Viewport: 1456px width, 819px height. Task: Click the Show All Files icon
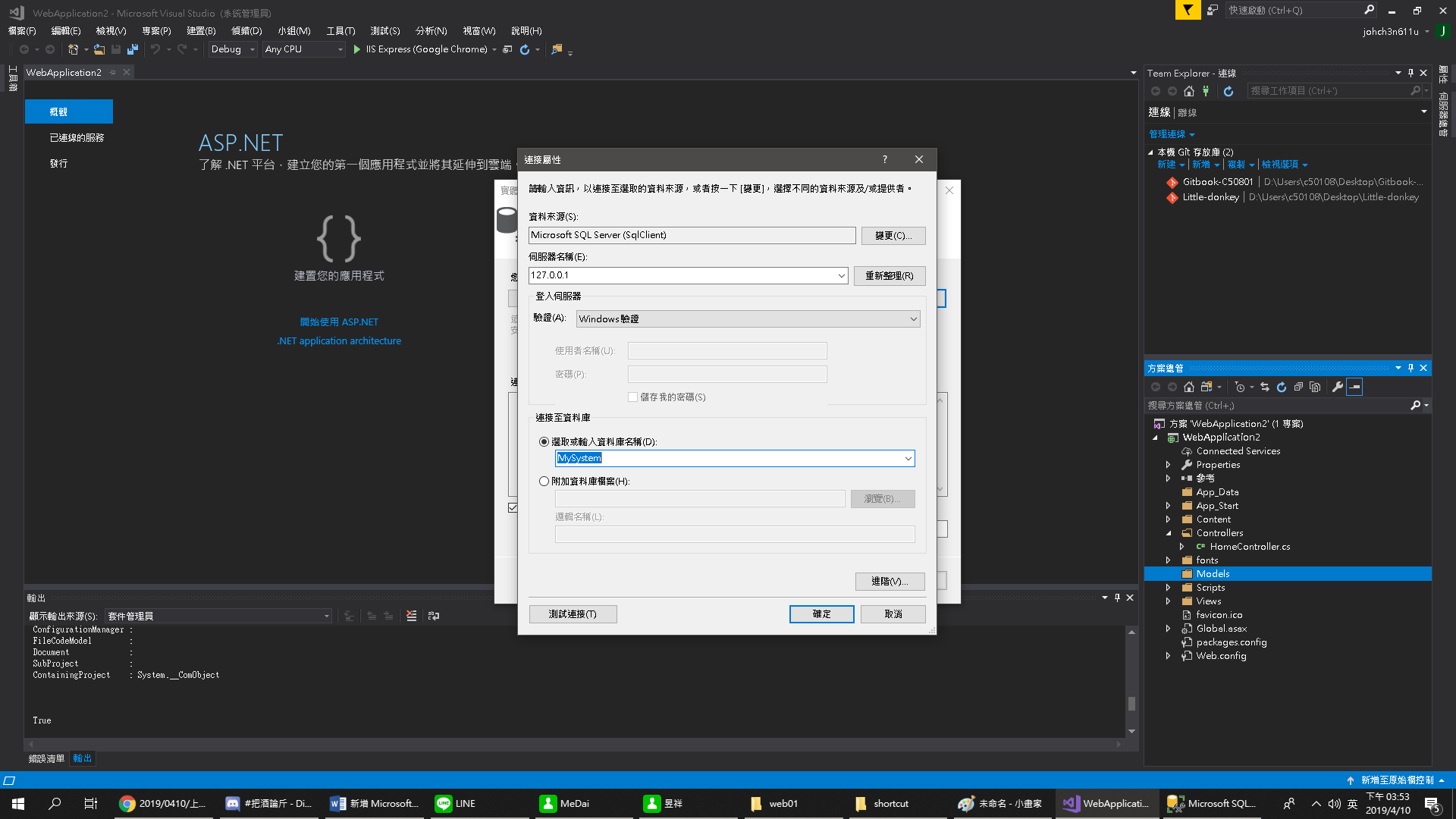pos(1315,387)
